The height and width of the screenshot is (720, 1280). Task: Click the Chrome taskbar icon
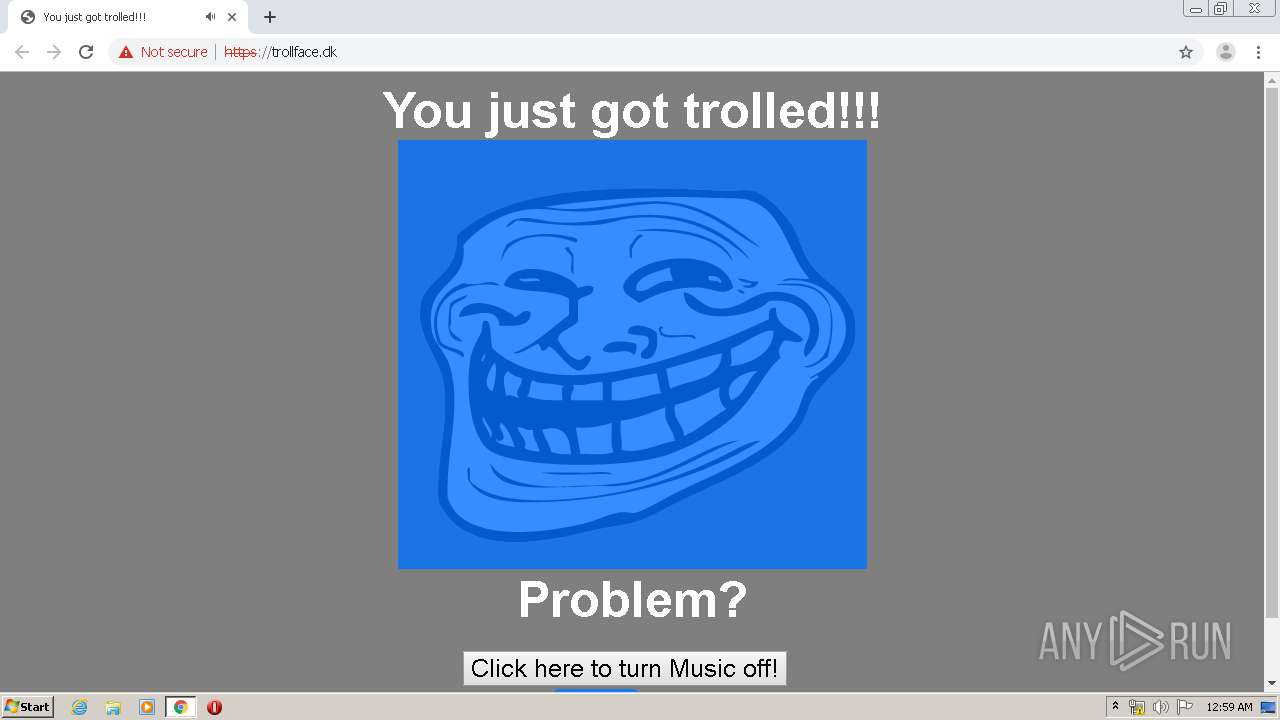coord(180,707)
